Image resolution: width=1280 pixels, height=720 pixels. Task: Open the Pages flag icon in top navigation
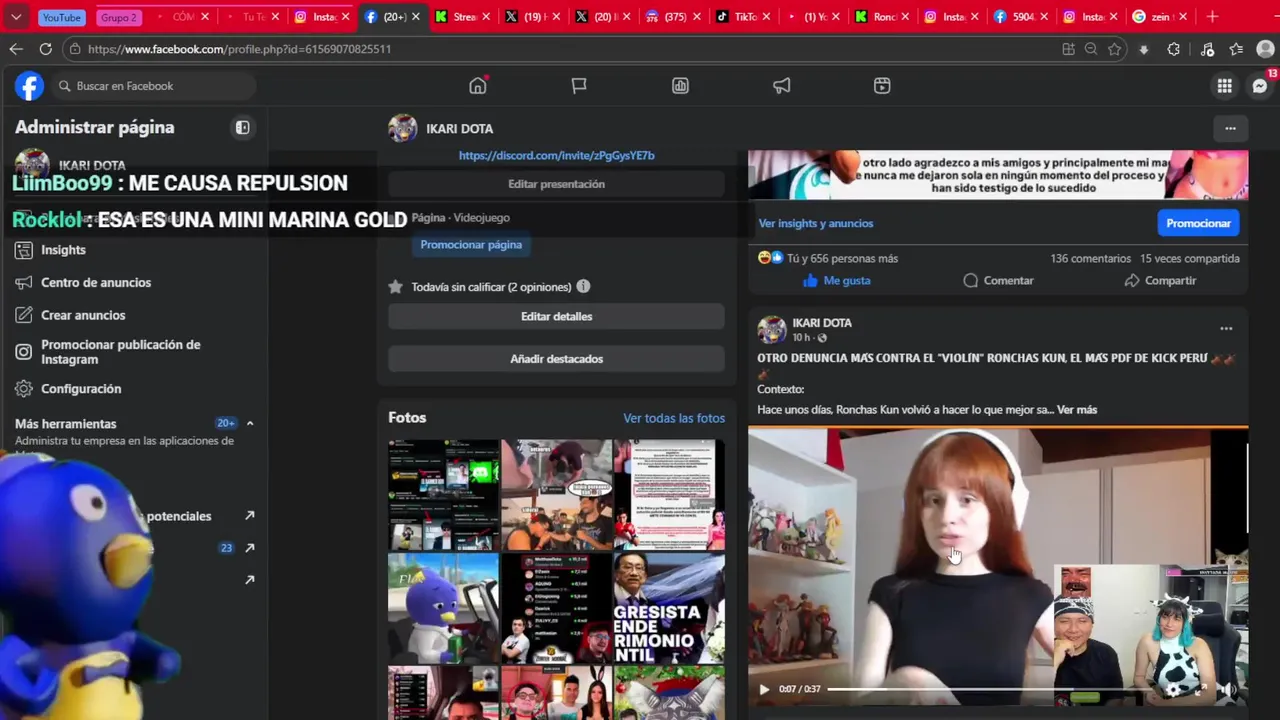(579, 86)
